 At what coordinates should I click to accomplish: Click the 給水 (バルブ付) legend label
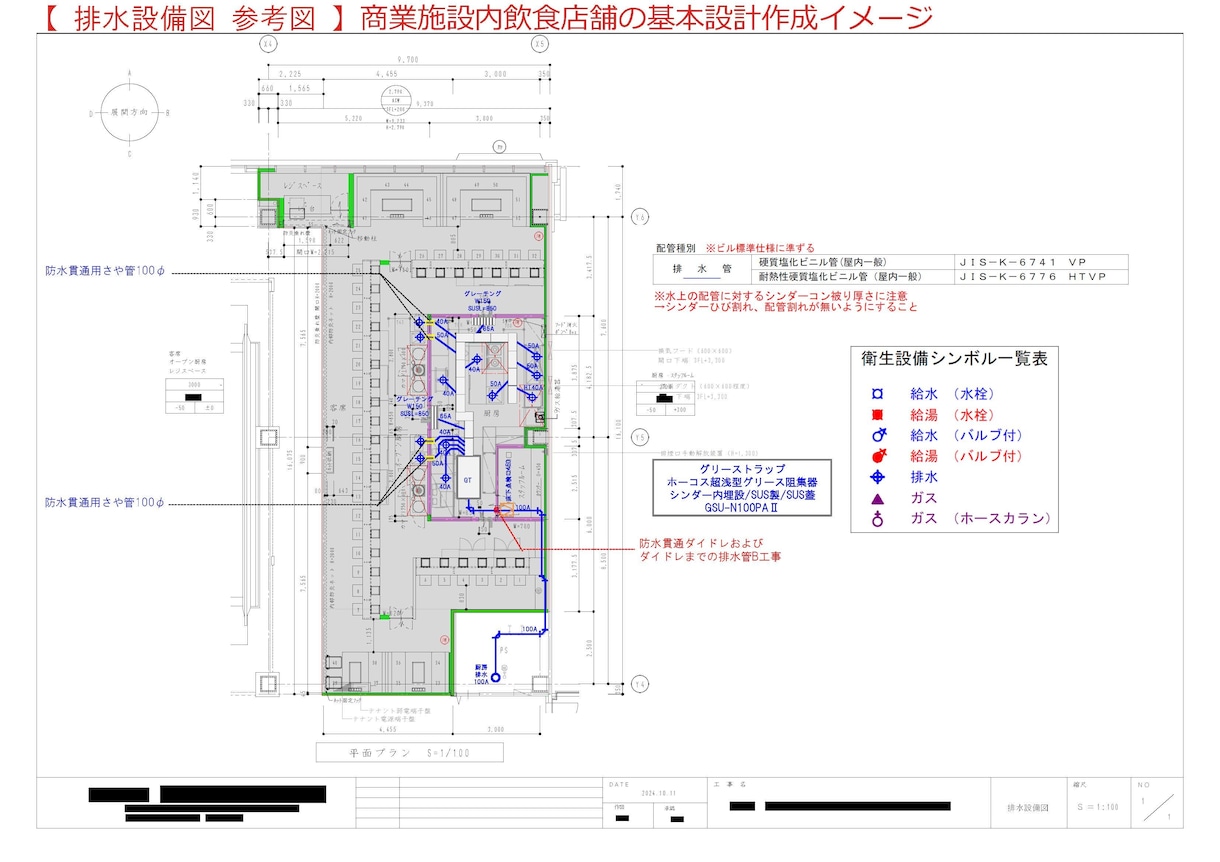coord(966,435)
